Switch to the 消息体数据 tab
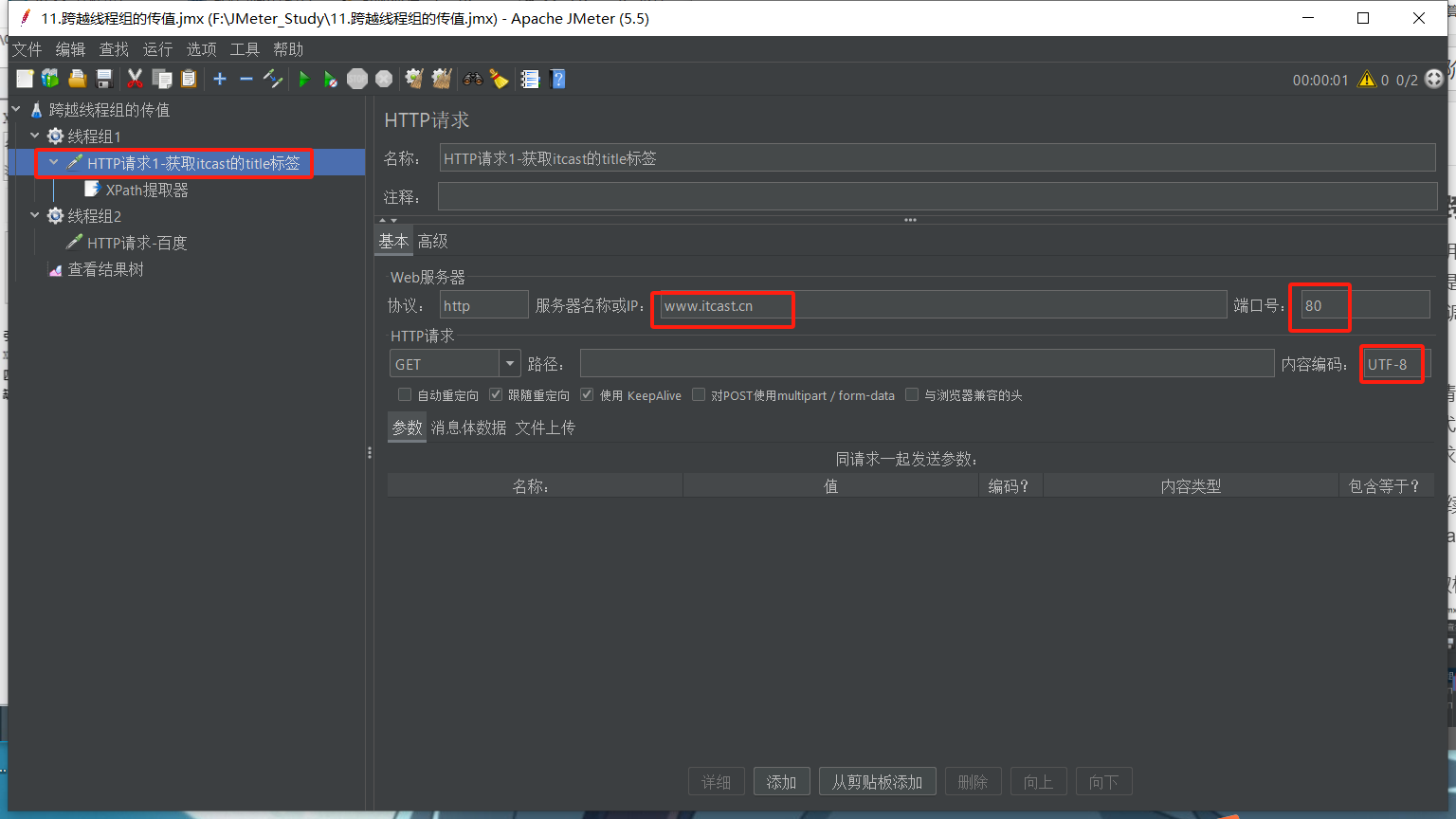 pyautogui.click(x=468, y=428)
